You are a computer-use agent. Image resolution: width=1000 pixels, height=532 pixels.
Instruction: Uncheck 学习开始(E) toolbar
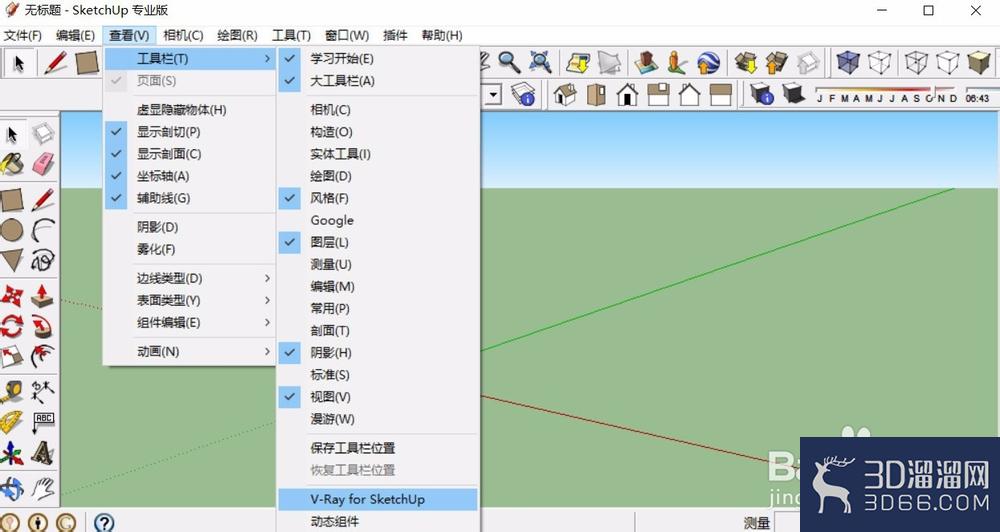(x=378, y=59)
